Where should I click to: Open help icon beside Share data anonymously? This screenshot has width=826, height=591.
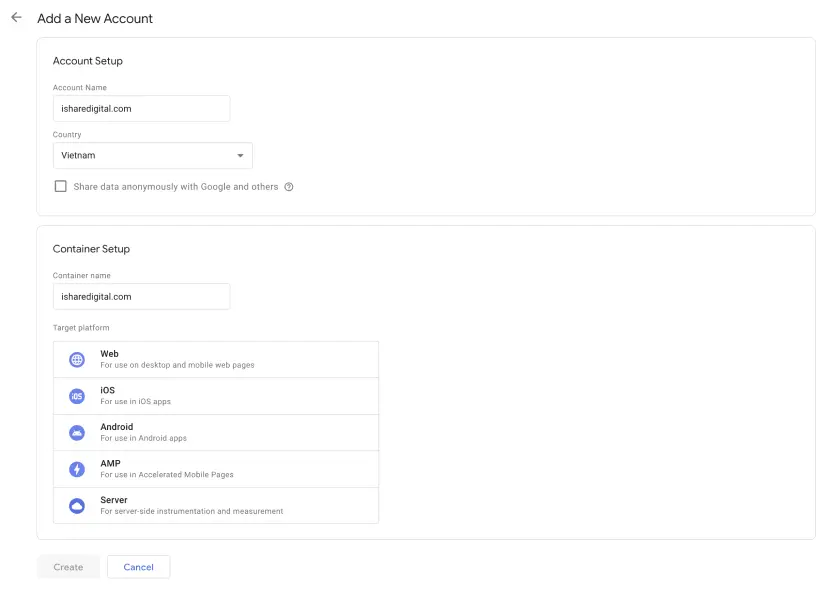[289, 186]
